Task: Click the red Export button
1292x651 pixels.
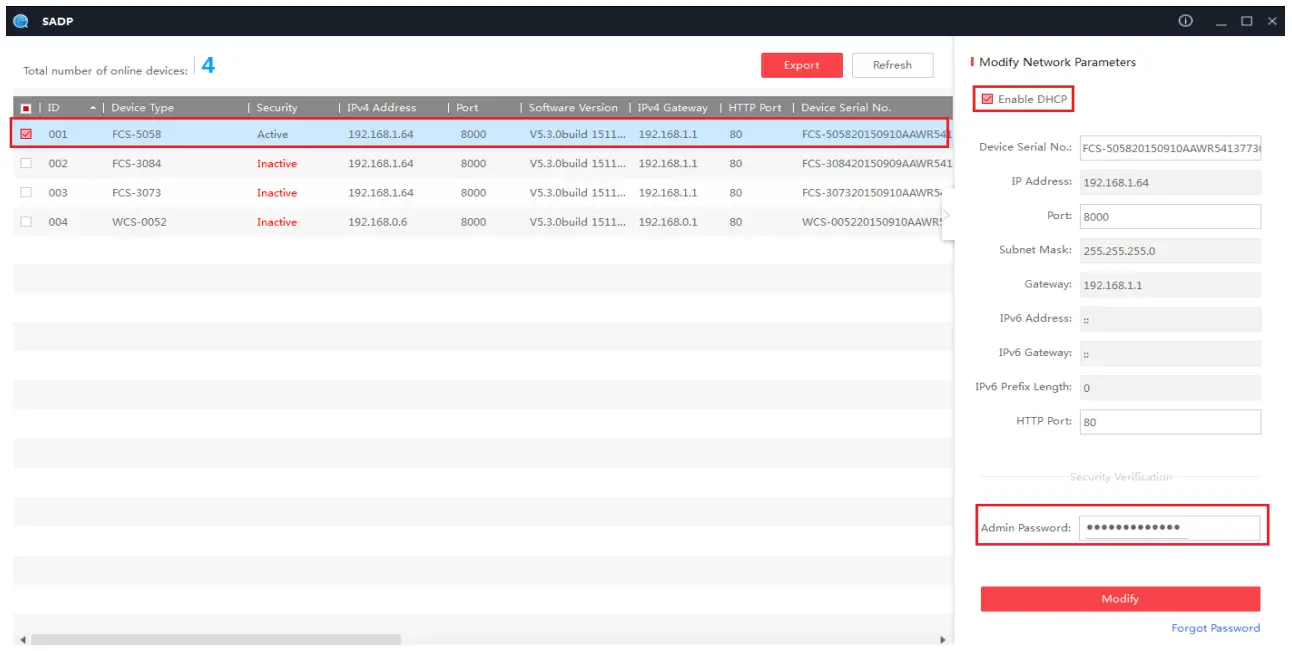Action: 802,65
